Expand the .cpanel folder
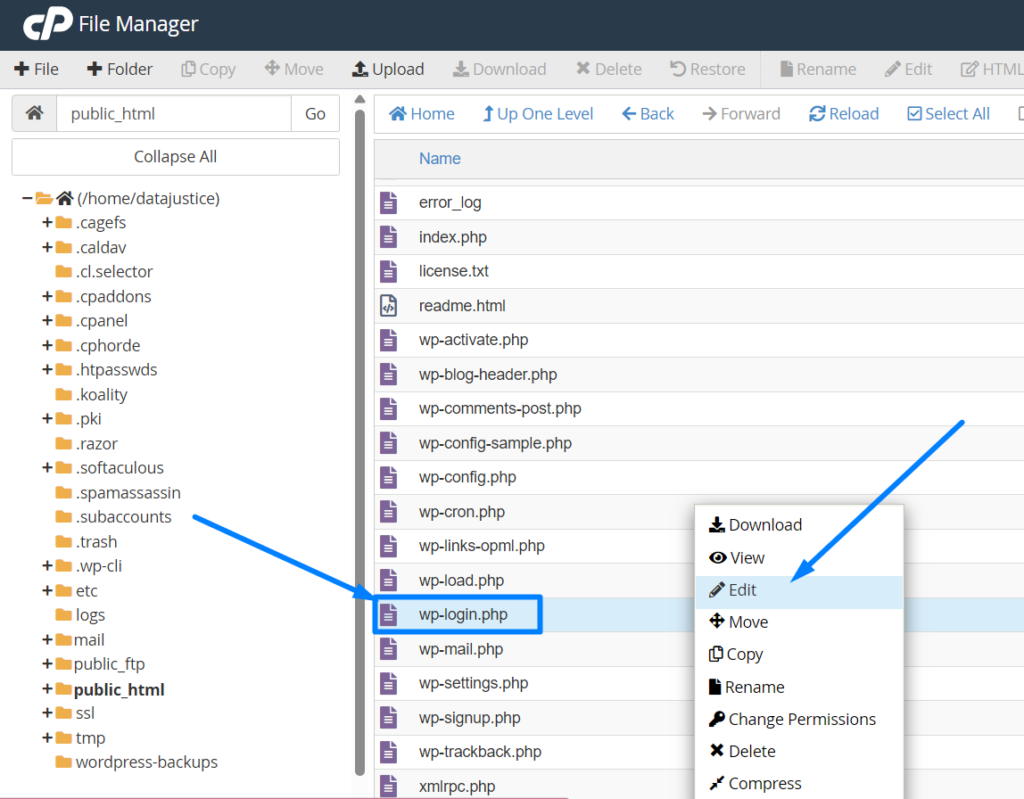The height and width of the screenshot is (799, 1024). (47, 320)
